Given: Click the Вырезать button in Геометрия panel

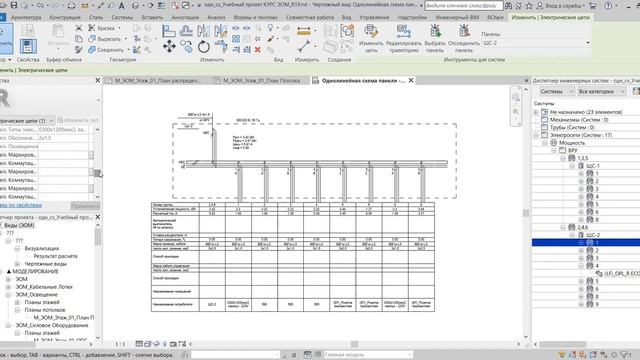Looking at the screenshot, I should click(x=107, y=39).
